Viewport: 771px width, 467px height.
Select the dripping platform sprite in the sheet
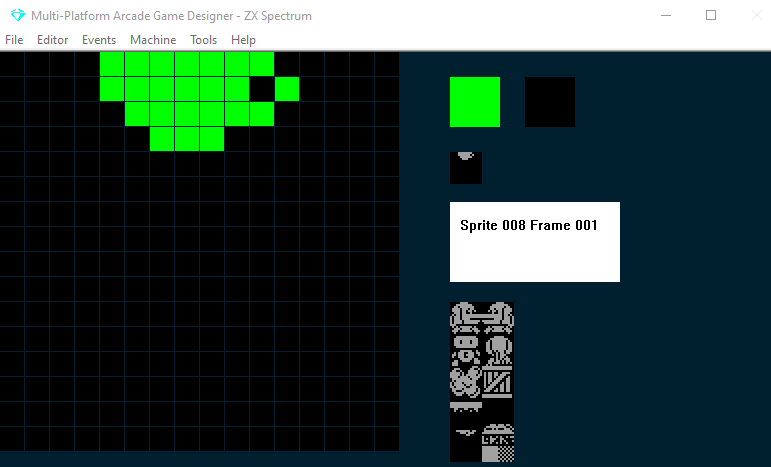click(466, 407)
